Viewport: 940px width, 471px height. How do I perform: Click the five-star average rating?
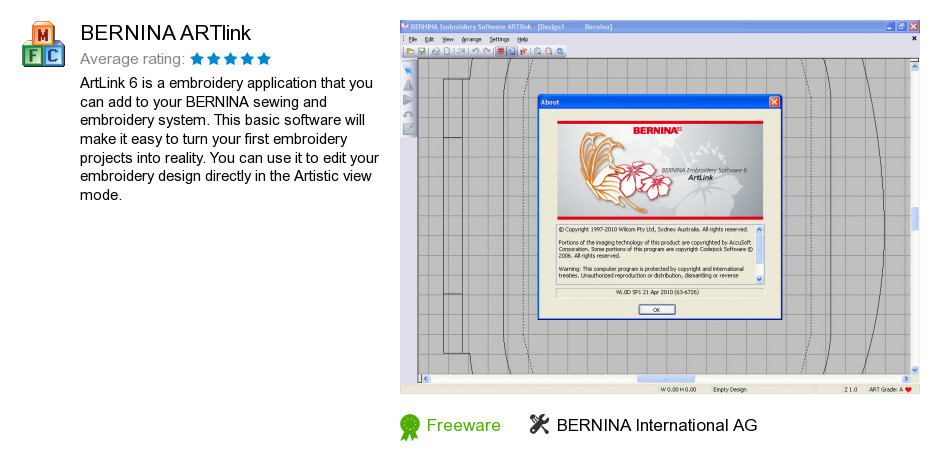231,59
